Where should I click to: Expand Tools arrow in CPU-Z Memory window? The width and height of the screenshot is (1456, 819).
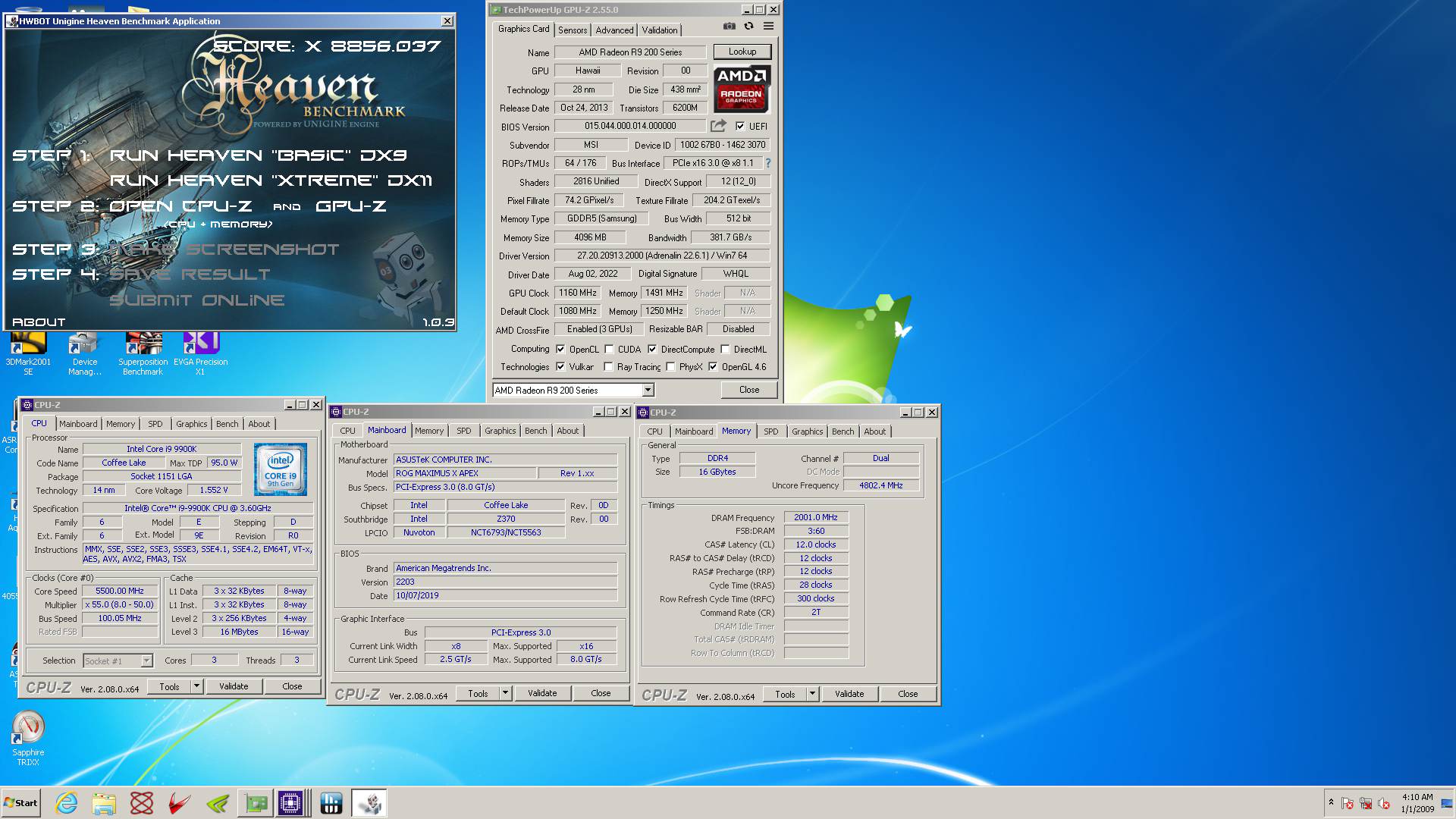pos(812,694)
